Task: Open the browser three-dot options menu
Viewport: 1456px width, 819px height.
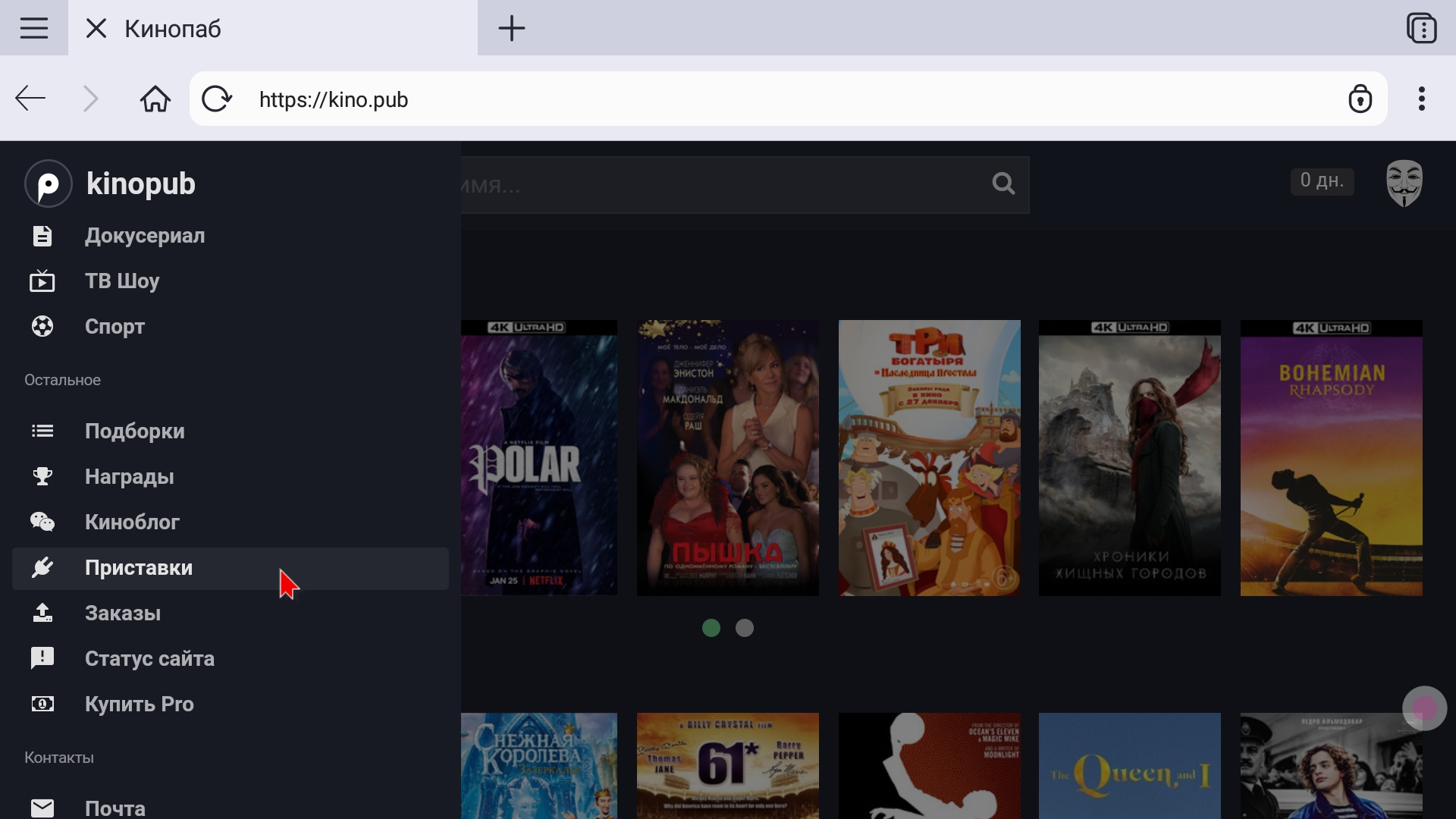Action: (1422, 99)
